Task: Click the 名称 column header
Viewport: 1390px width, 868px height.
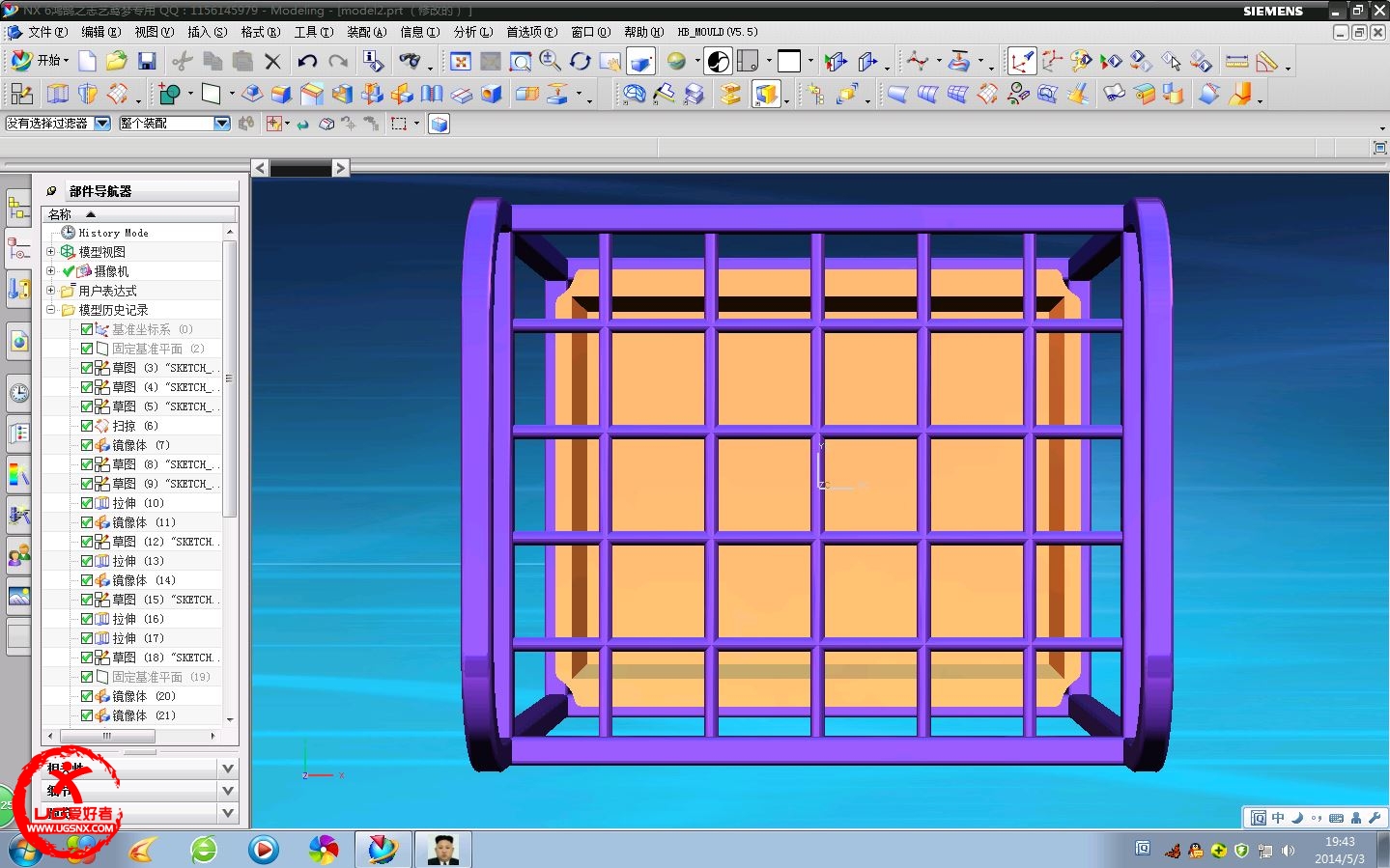Action: pyautogui.click(x=138, y=214)
